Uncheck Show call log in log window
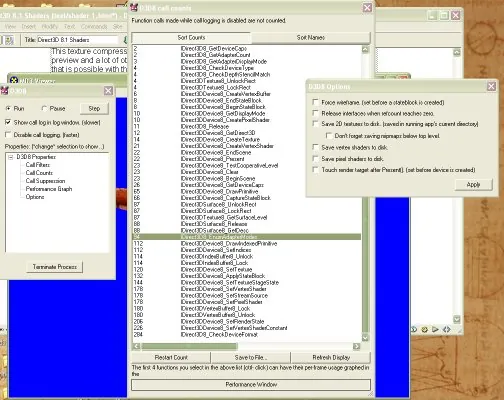The image size is (504, 400). [8, 122]
